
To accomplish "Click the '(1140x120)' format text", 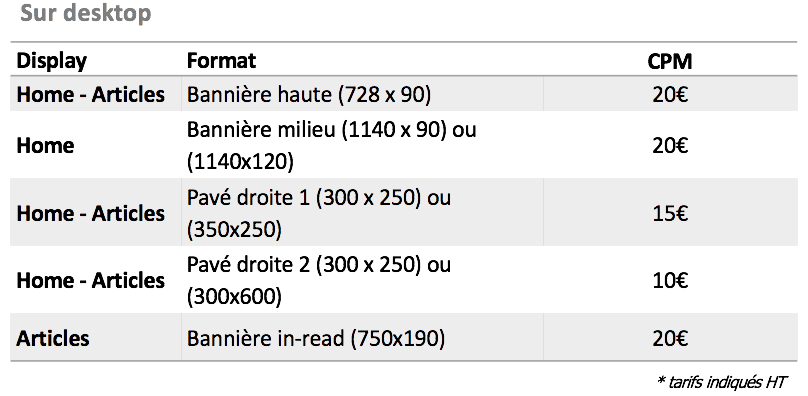I will (x=240, y=162).
